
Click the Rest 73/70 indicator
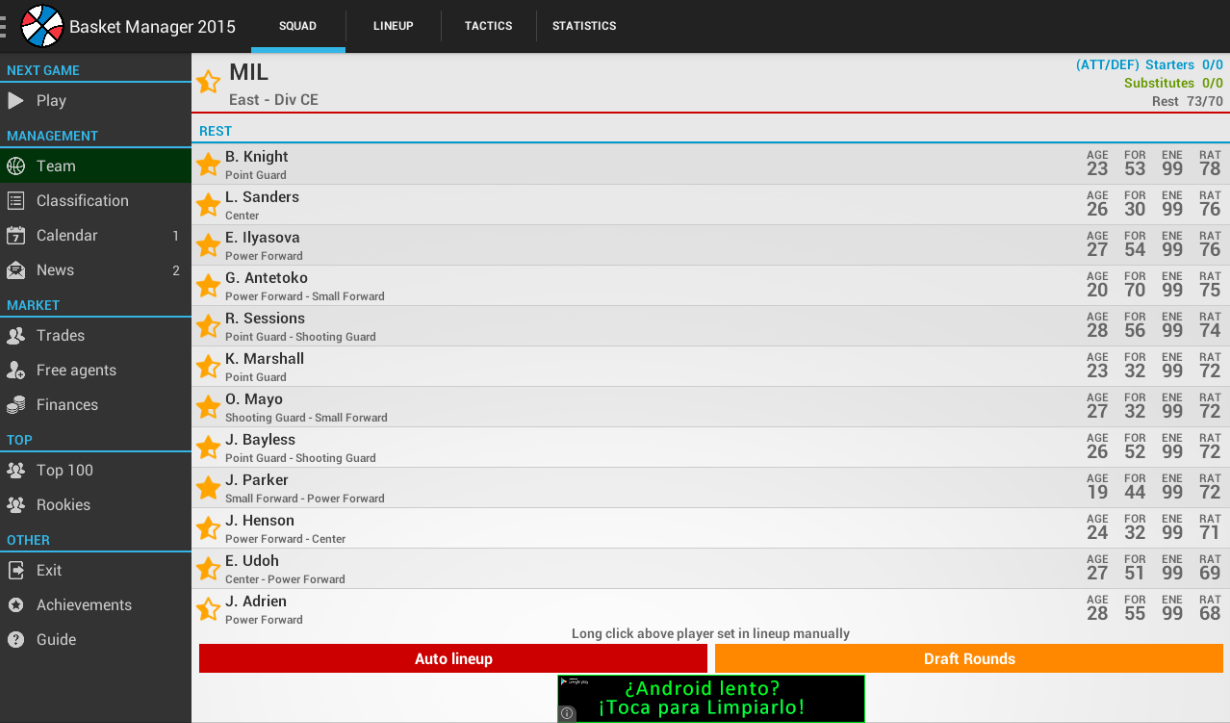[x=1187, y=101]
